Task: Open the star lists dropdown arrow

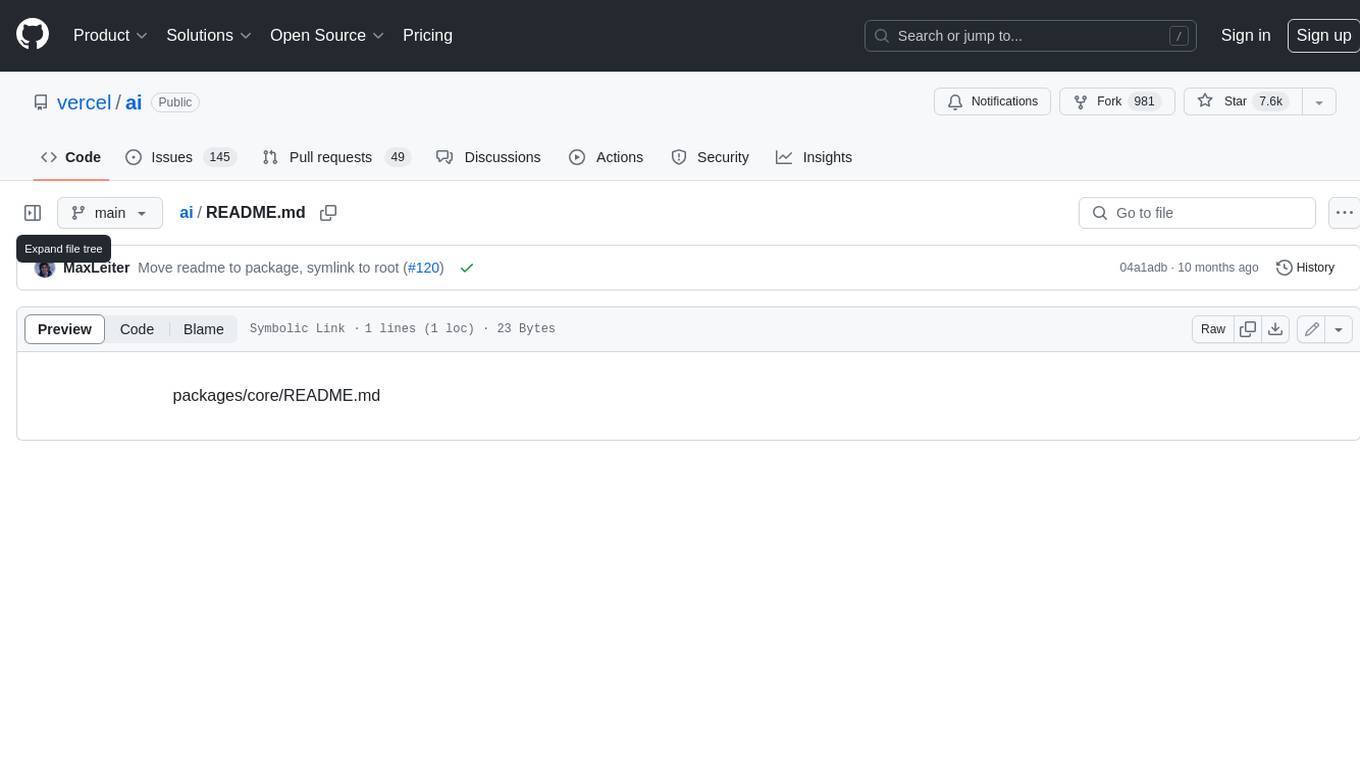Action: pos(1319,101)
